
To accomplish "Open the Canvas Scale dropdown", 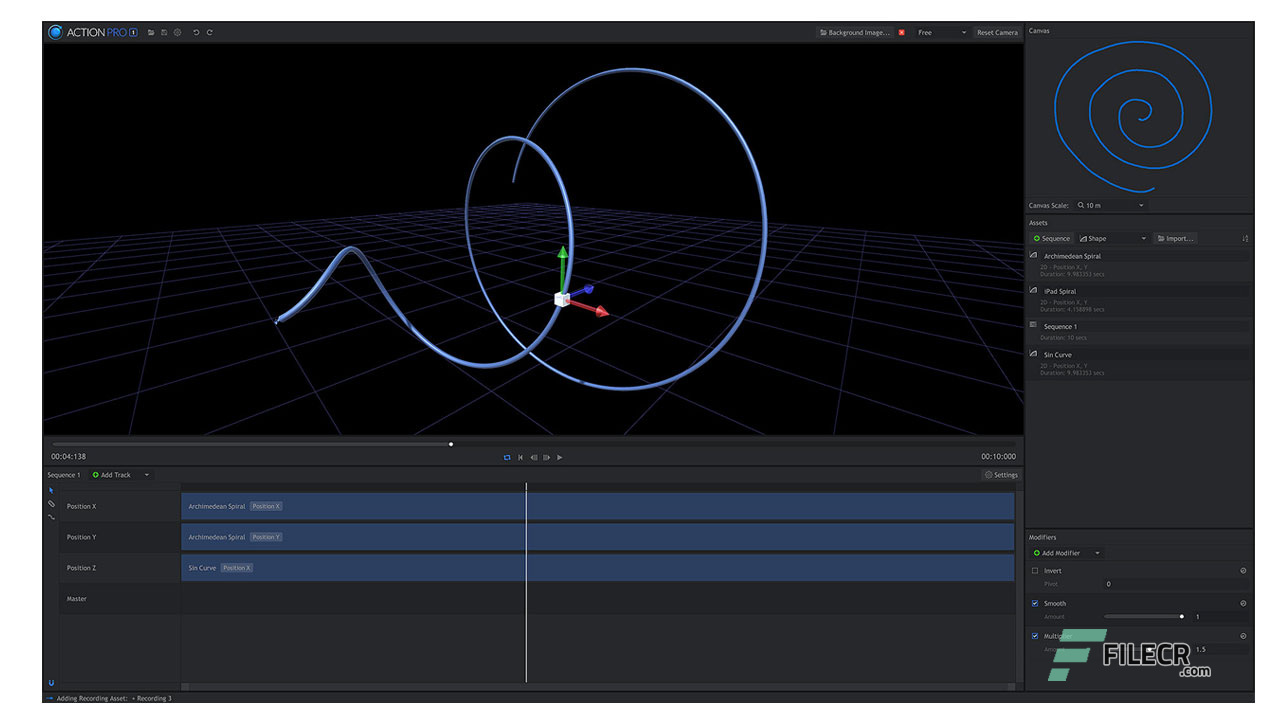I will click(x=1110, y=205).
